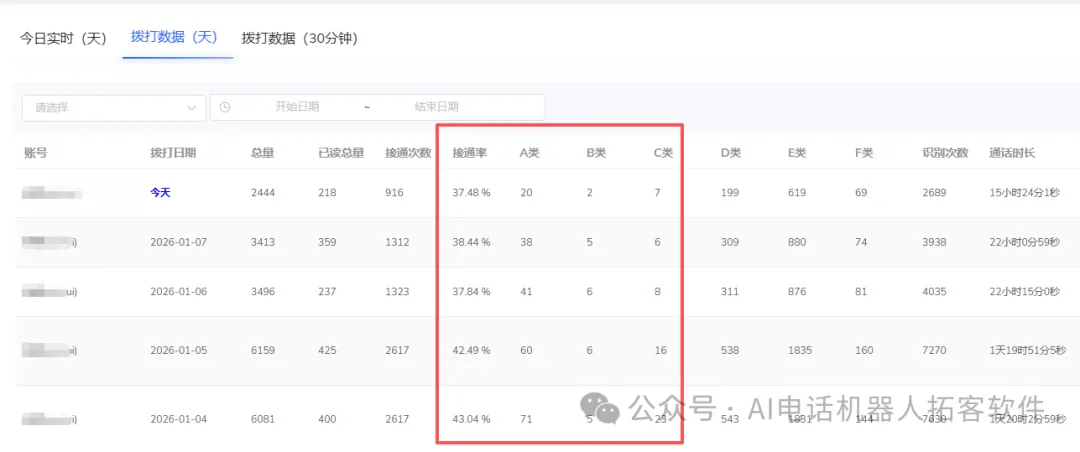
Task: Click total value 6081
Action: tap(263, 419)
